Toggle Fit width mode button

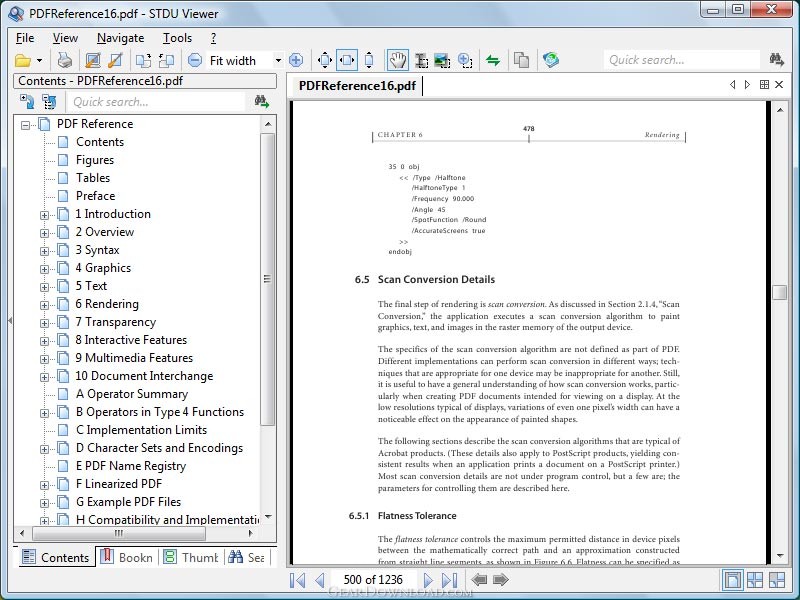click(x=347, y=60)
